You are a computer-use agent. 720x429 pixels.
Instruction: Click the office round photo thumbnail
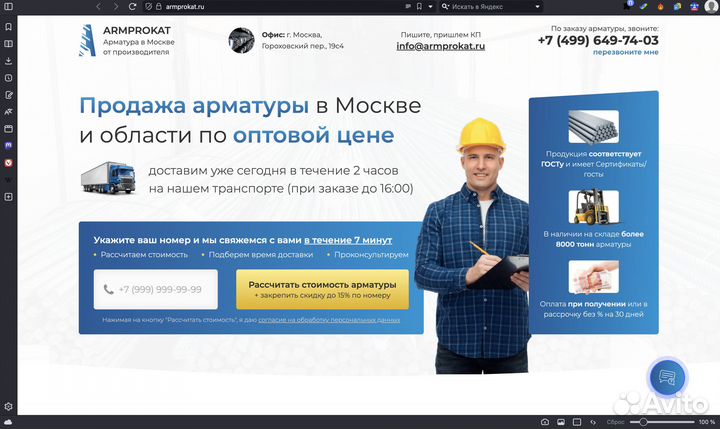[242, 40]
